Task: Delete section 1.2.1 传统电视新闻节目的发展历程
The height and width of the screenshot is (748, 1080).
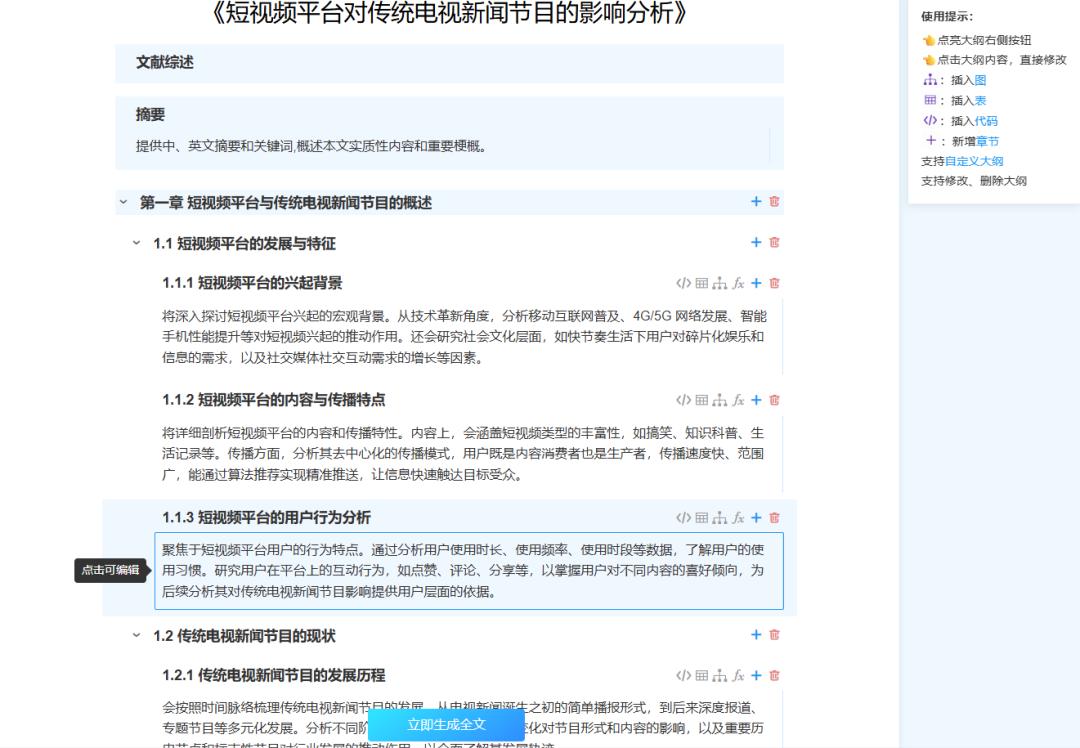Action: coord(774,676)
